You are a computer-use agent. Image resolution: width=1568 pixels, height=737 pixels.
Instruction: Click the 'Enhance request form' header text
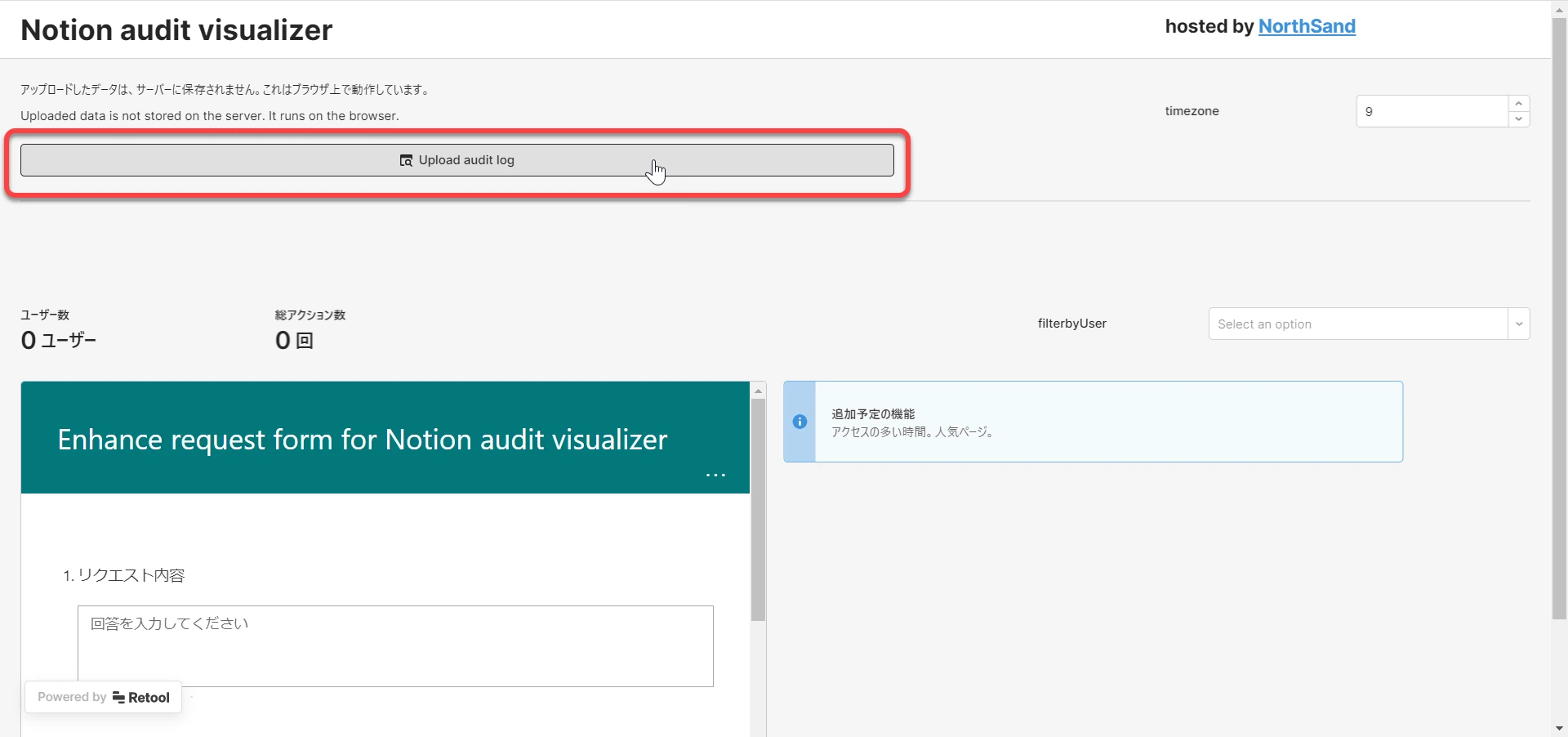tap(363, 440)
